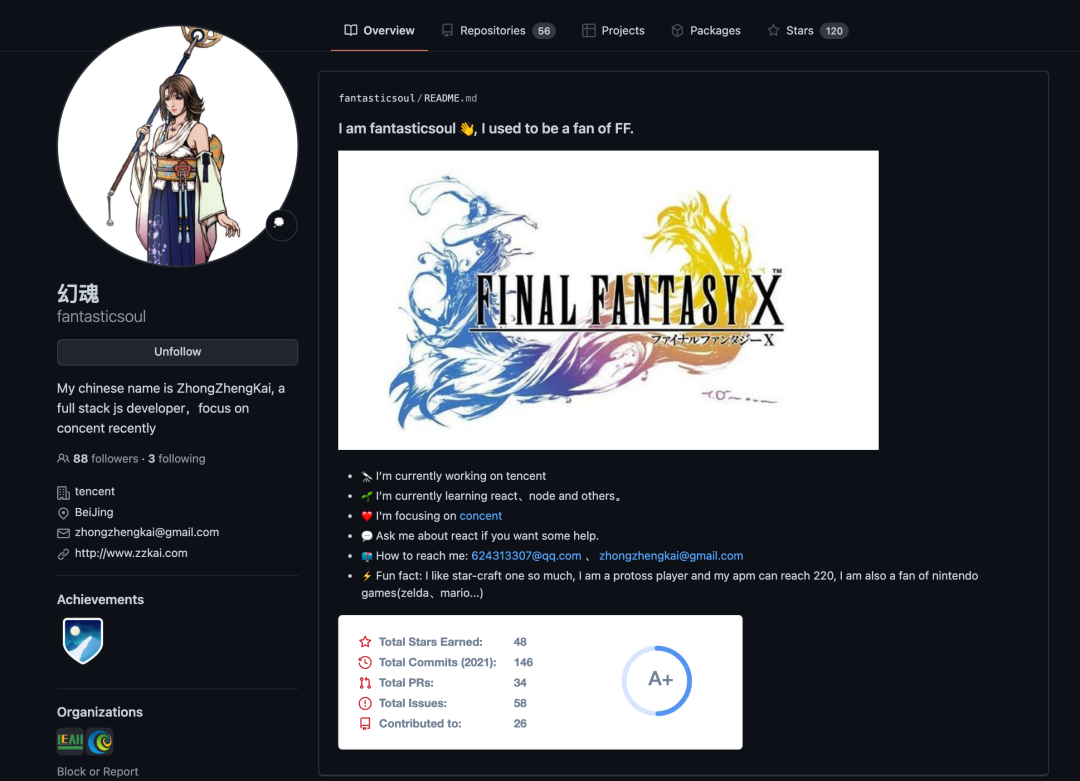This screenshot has height=781, width=1080.
Task: Click the telescope emoji at working on tencent
Action: point(367,477)
